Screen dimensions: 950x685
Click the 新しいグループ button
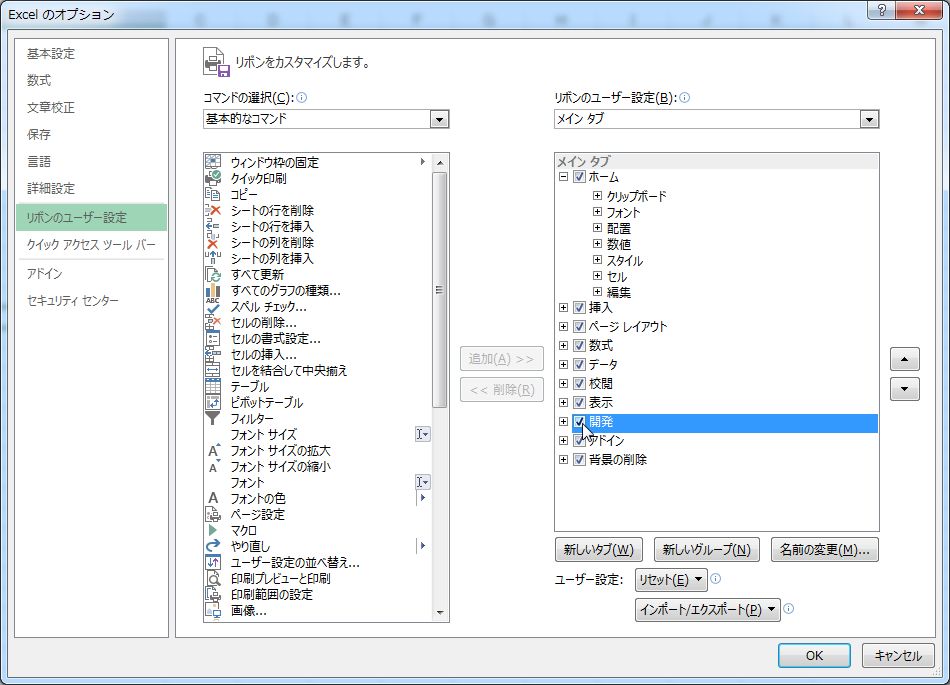[706, 549]
